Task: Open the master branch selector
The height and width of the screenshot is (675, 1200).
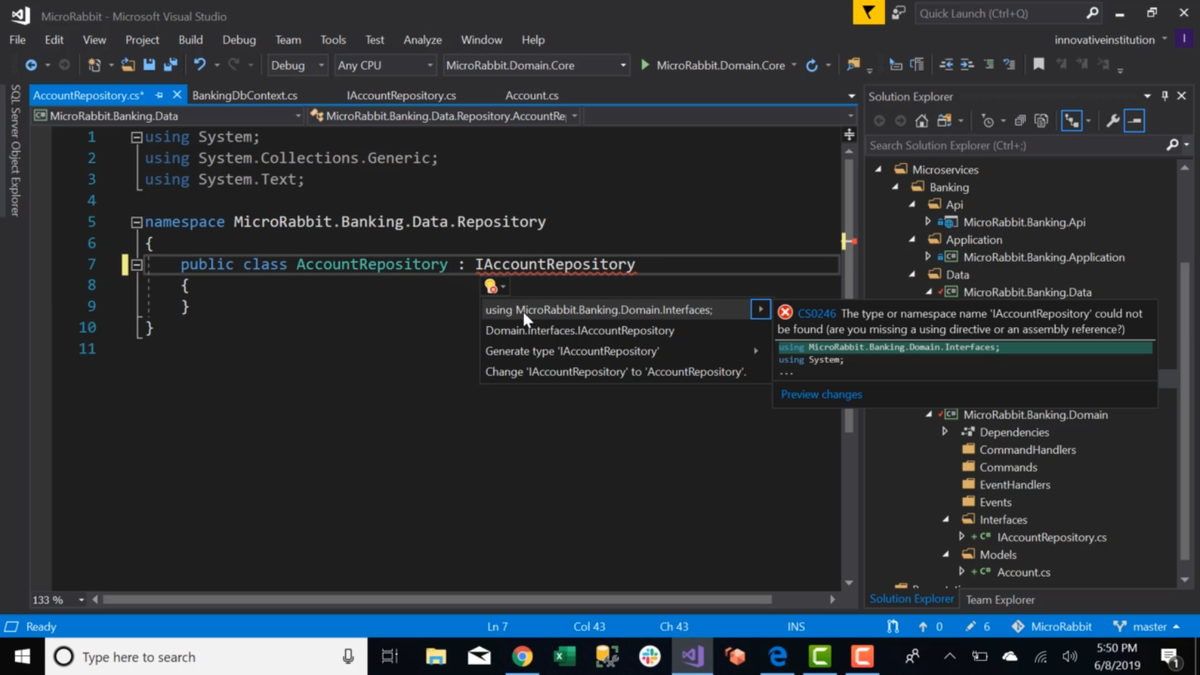Action: [1146, 626]
